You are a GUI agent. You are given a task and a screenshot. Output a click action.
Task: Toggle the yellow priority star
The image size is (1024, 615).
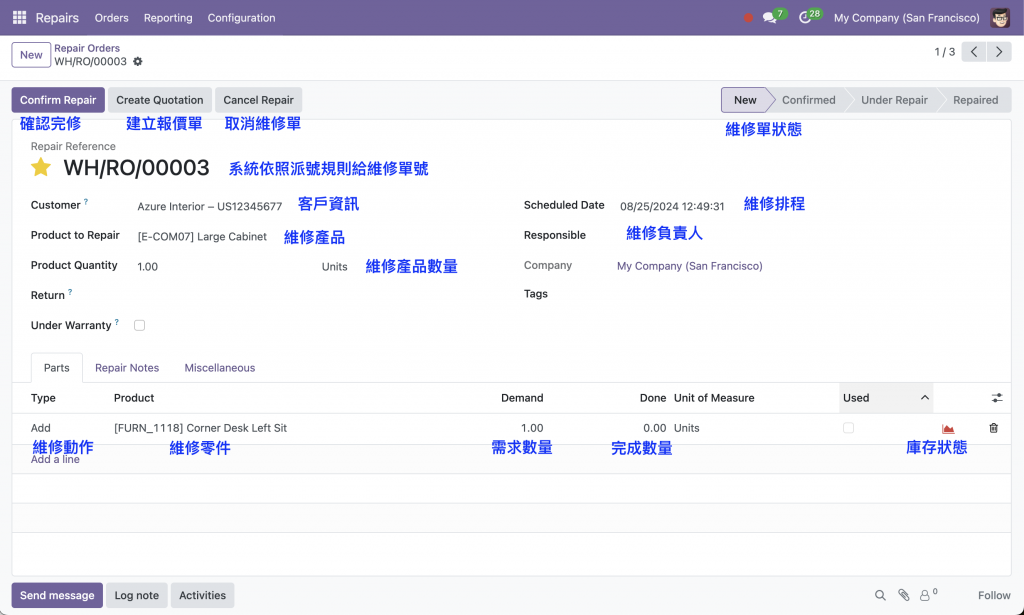point(41,167)
